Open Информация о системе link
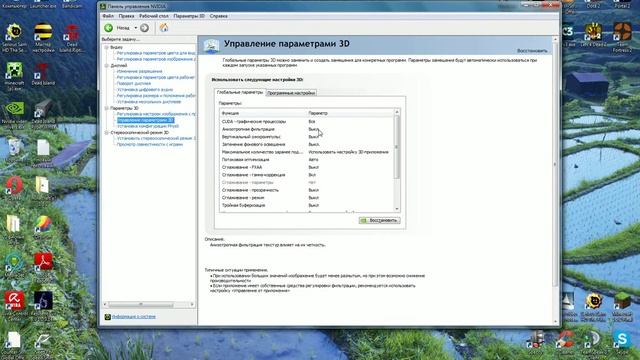Image resolution: width=640 pixels, height=360 pixels. click(x=133, y=317)
